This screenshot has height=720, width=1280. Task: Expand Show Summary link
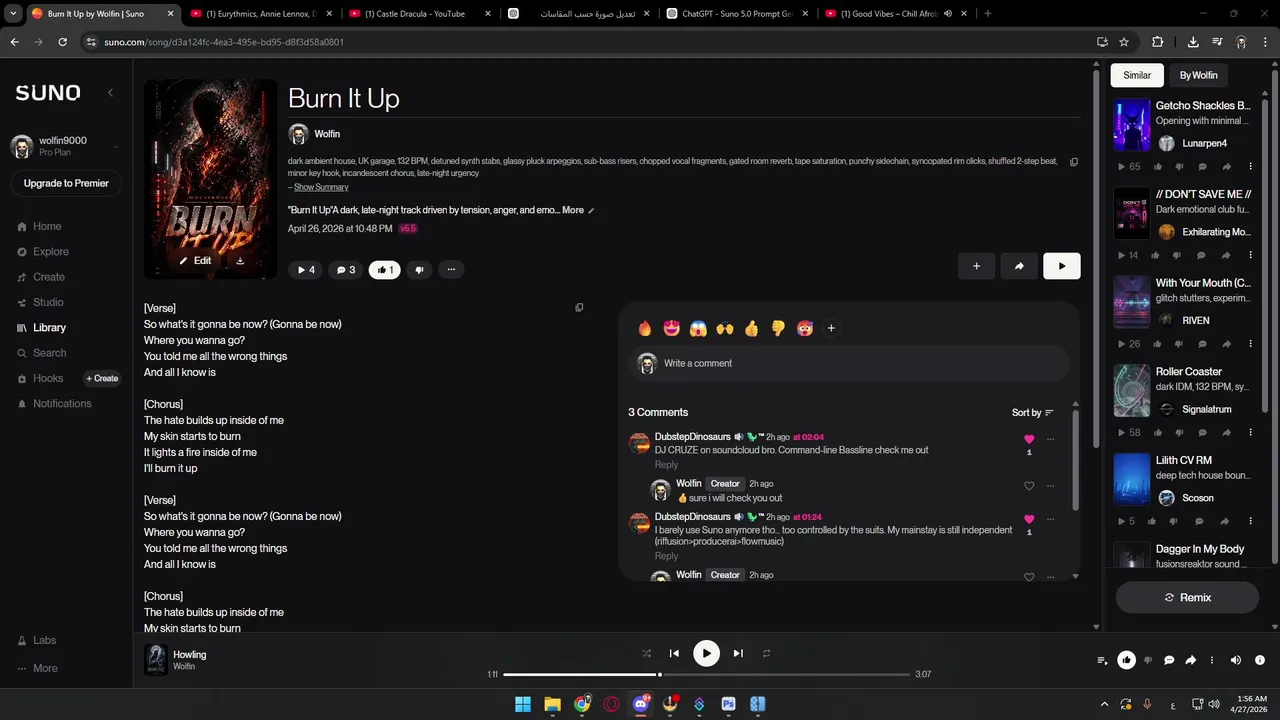point(321,187)
